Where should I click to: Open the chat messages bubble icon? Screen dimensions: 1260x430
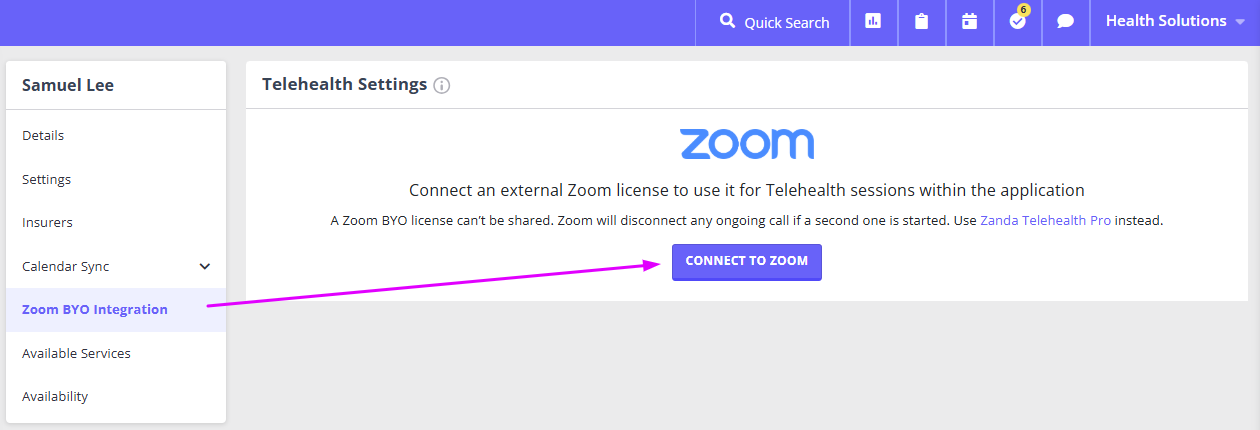[x=1066, y=21]
